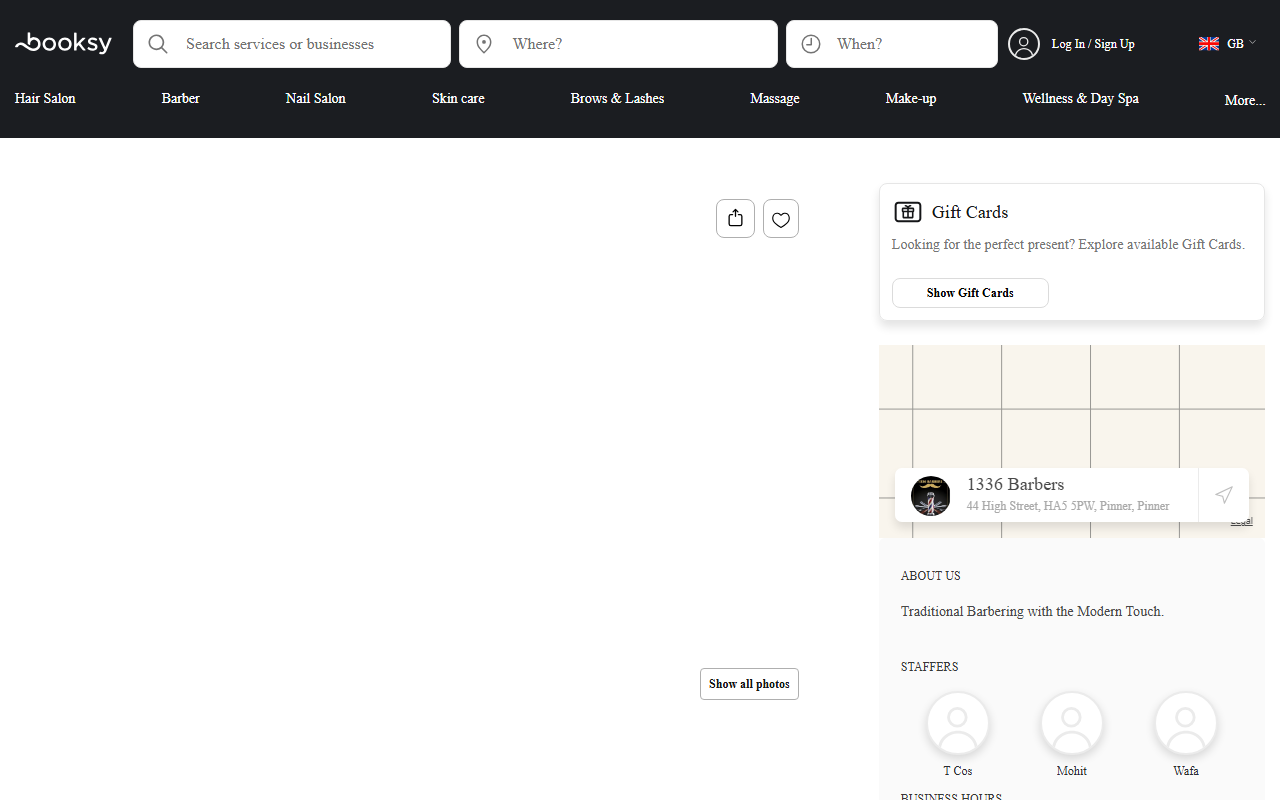Focus the Where? location field
Image resolution: width=1280 pixels, height=800 pixels.
click(x=618, y=44)
